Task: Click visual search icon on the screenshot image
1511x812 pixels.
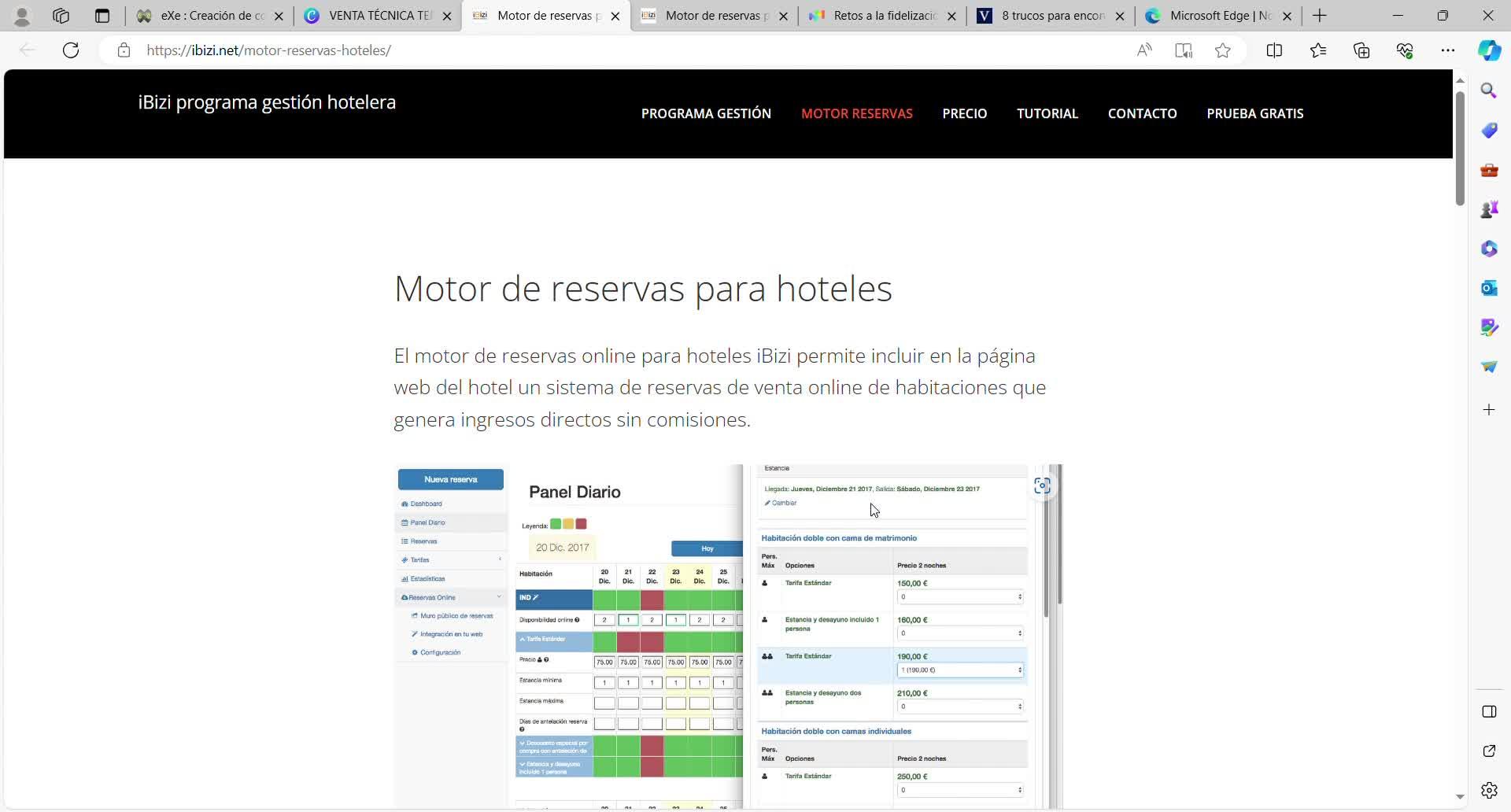Action: (1042, 485)
